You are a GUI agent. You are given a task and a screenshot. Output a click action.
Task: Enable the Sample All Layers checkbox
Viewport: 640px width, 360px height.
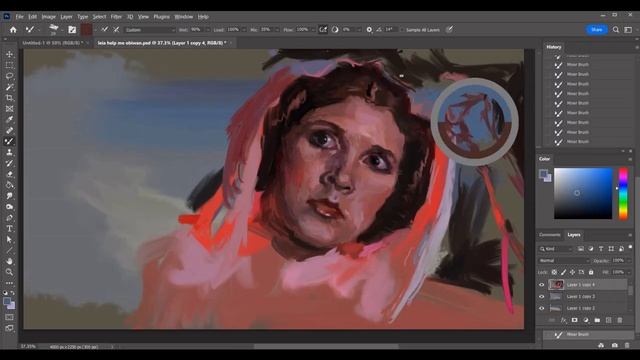coord(402,30)
